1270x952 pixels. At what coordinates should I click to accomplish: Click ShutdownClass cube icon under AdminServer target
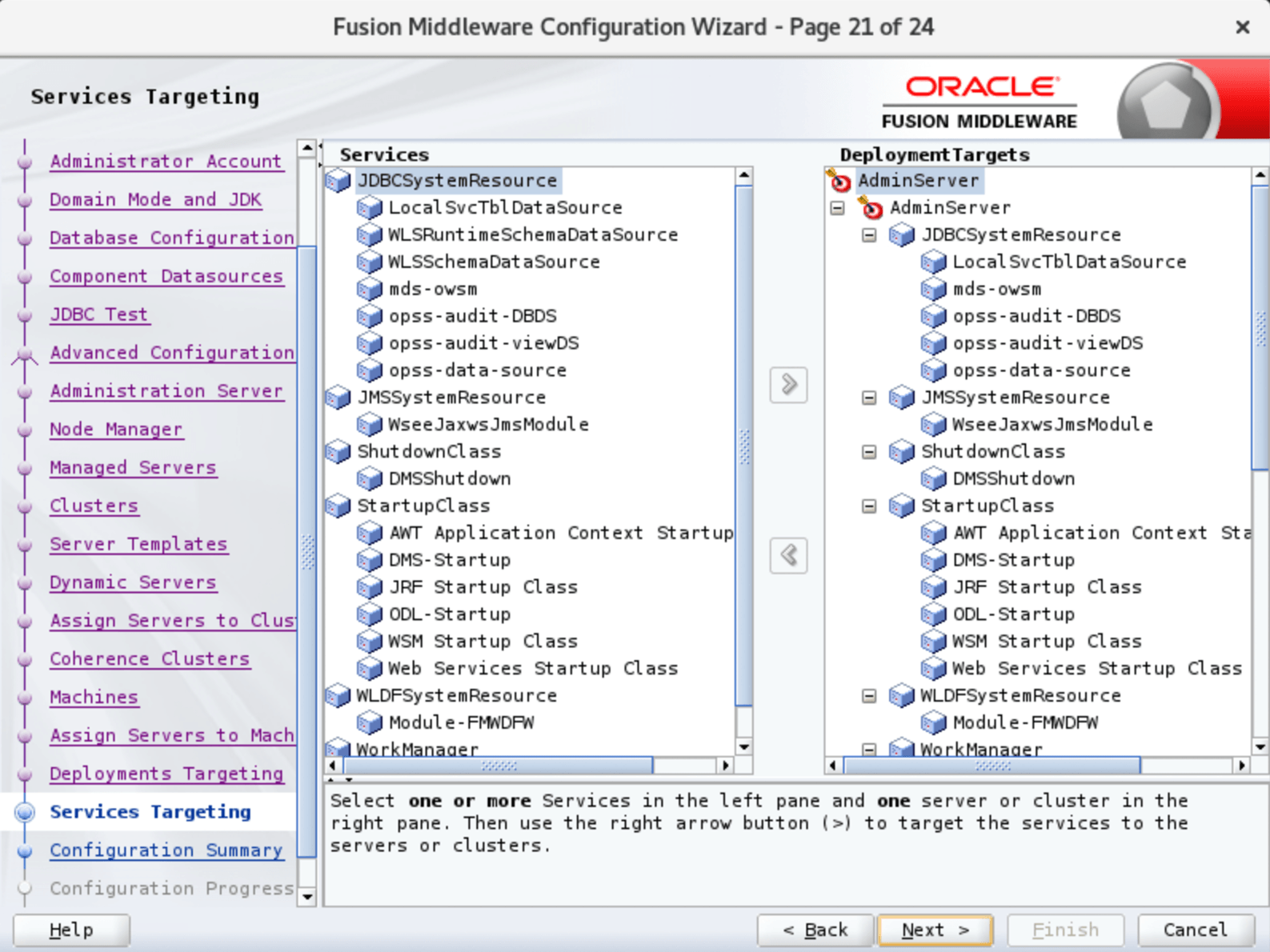pyautogui.click(x=902, y=452)
